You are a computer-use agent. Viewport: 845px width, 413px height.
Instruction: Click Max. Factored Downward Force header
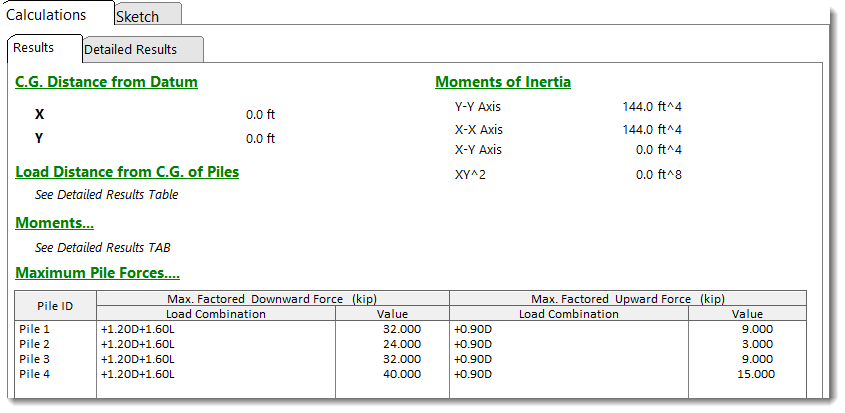pos(272,298)
